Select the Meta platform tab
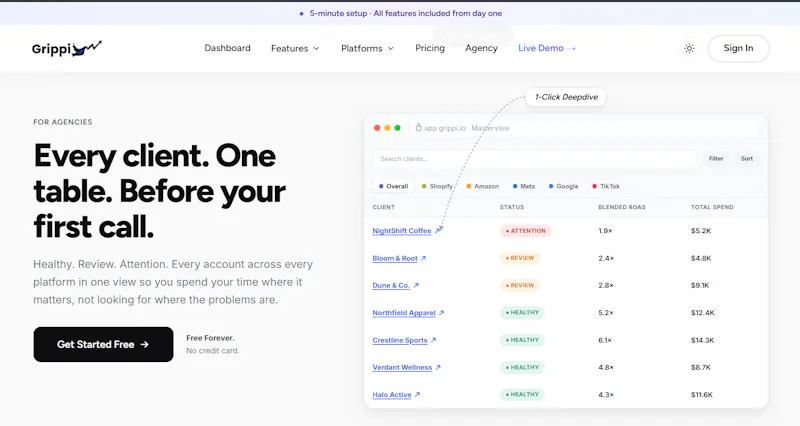800x426 pixels. 524,186
